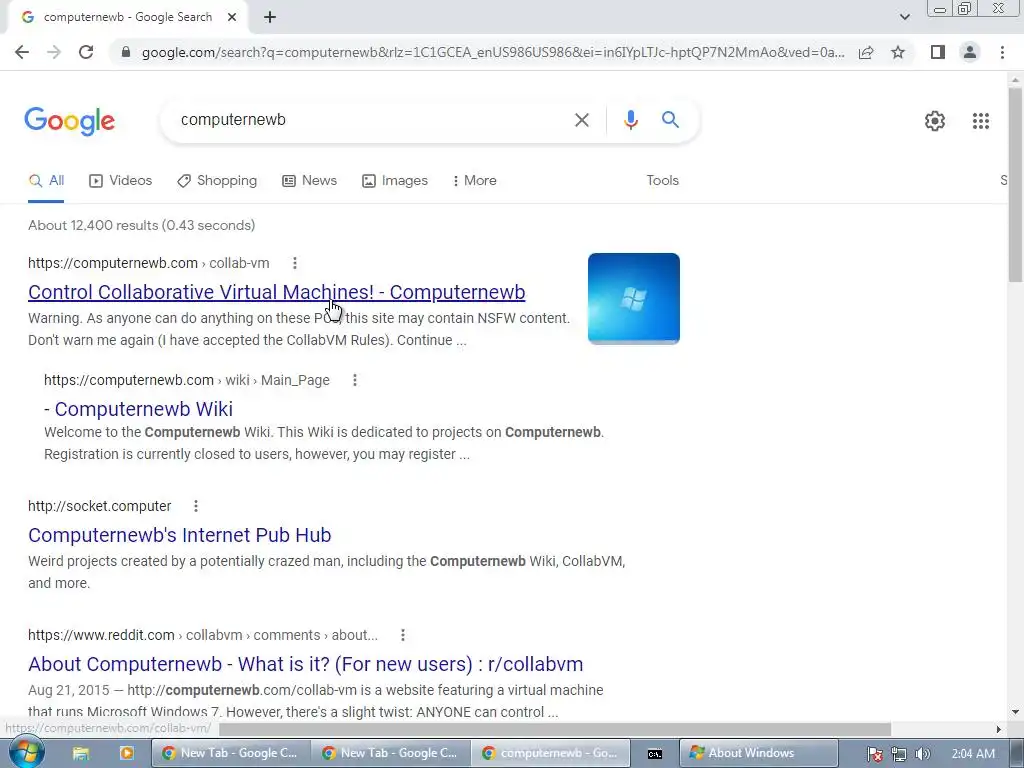Close the computernewb search tab

pyautogui.click(x=232, y=18)
